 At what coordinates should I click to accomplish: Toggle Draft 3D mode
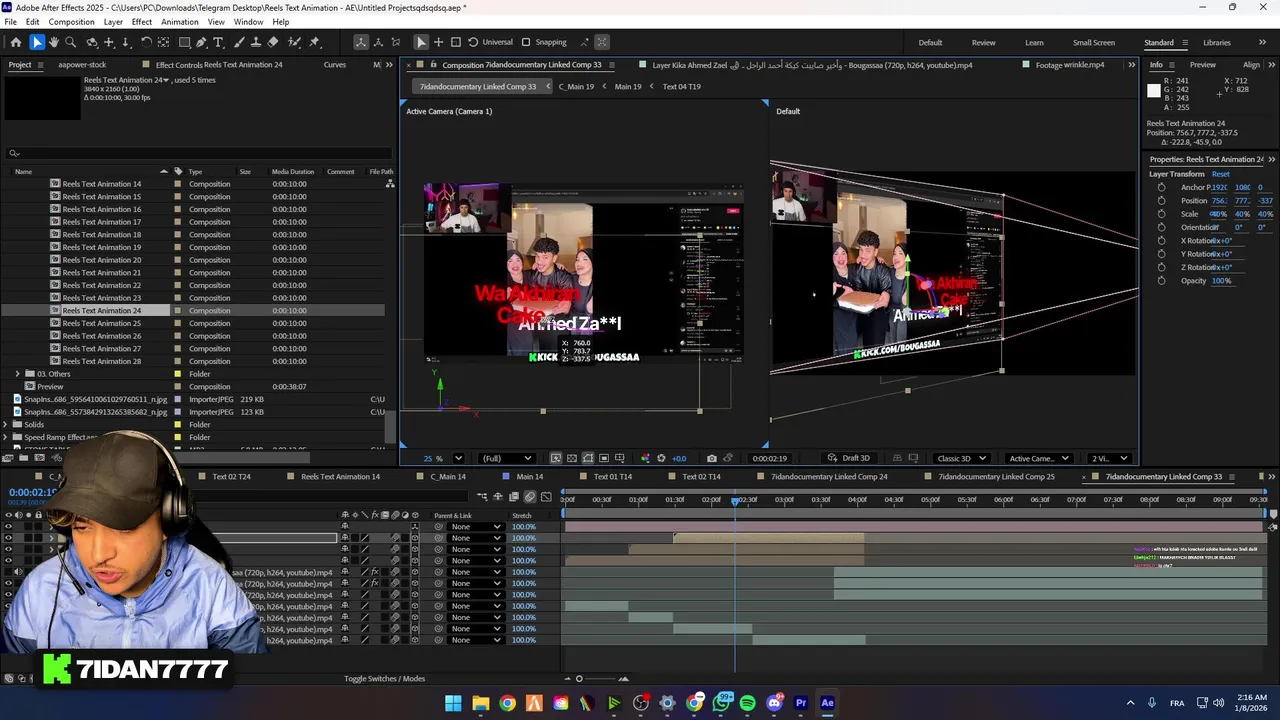pyautogui.click(x=849, y=458)
